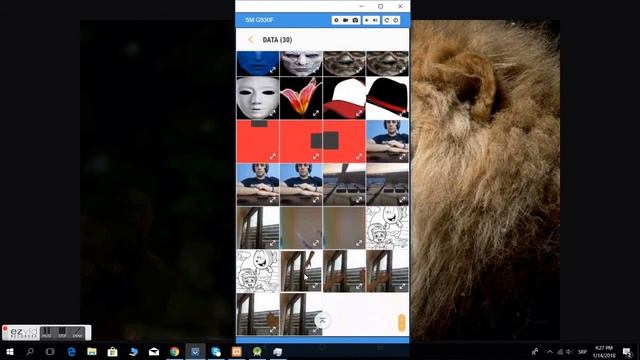Tap the round scroll-to-top button

pos(322,320)
